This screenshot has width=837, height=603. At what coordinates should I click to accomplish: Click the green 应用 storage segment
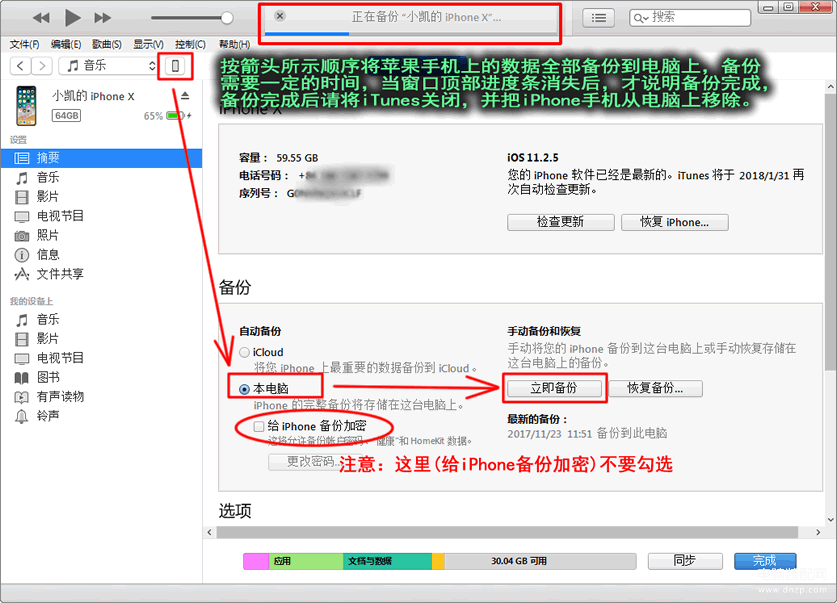click(x=305, y=561)
